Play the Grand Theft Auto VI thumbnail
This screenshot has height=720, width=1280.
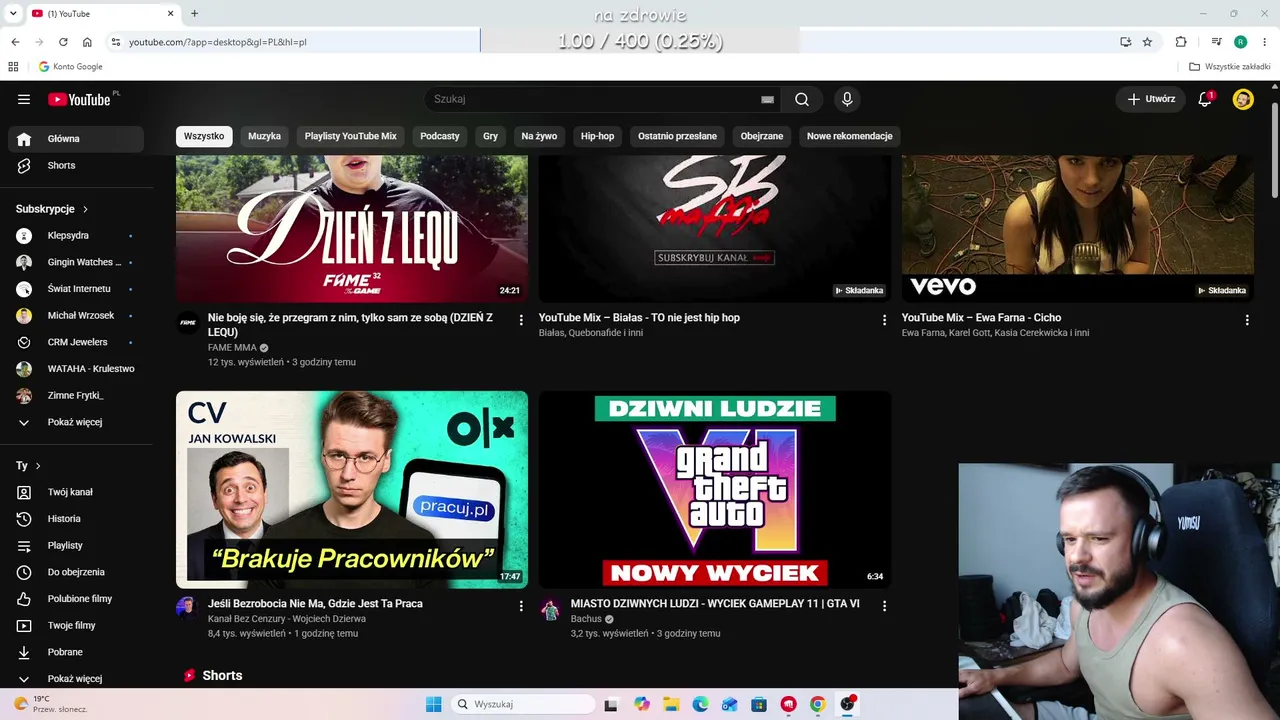715,489
